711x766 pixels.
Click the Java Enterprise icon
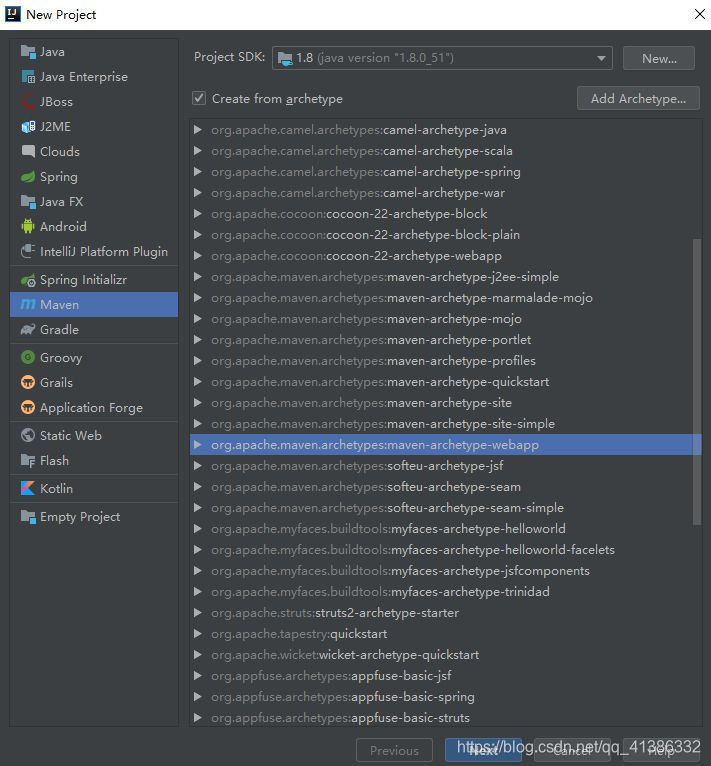click(28, 77)
